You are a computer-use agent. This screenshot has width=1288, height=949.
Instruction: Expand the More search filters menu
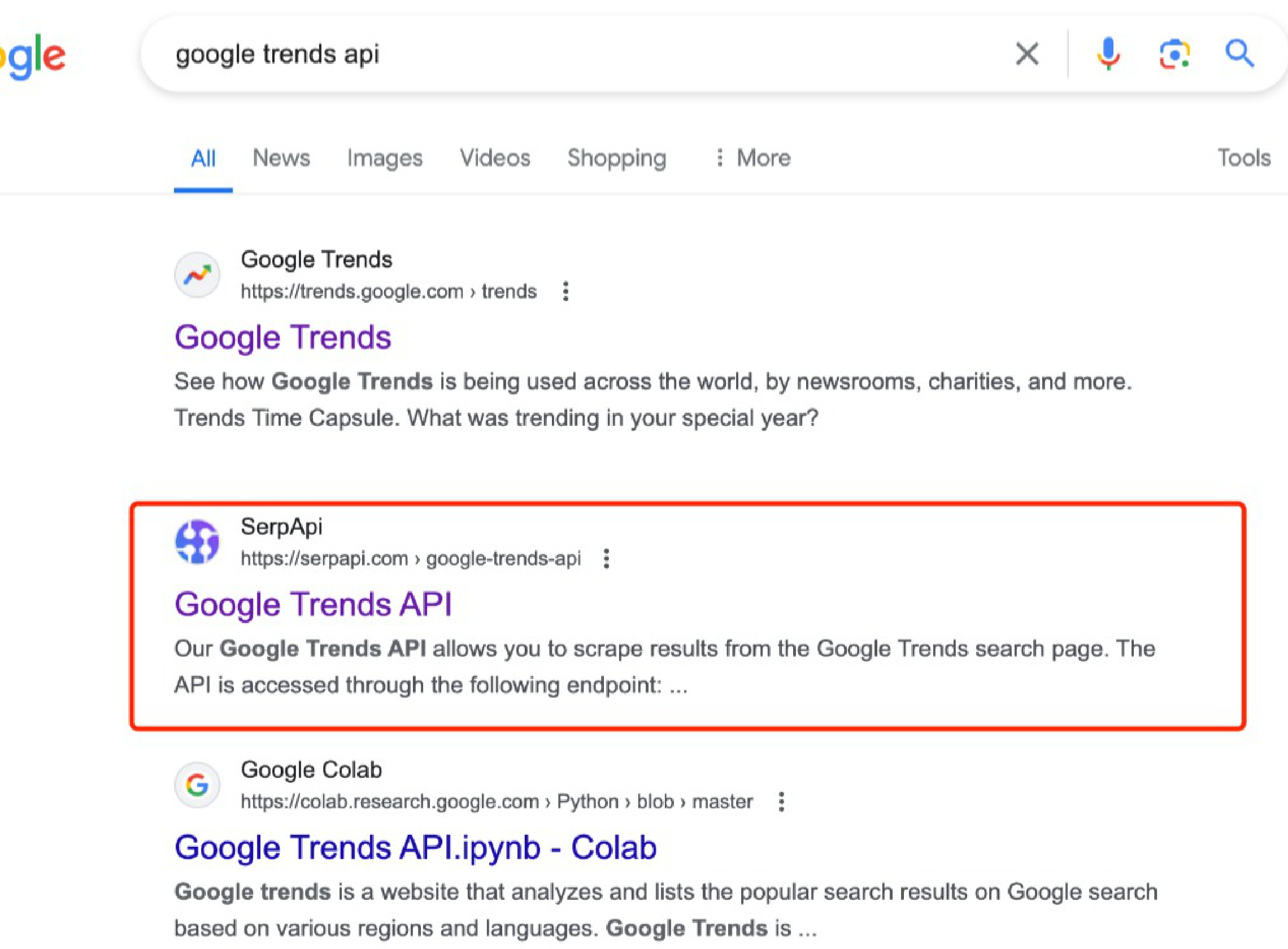point(753,158)
